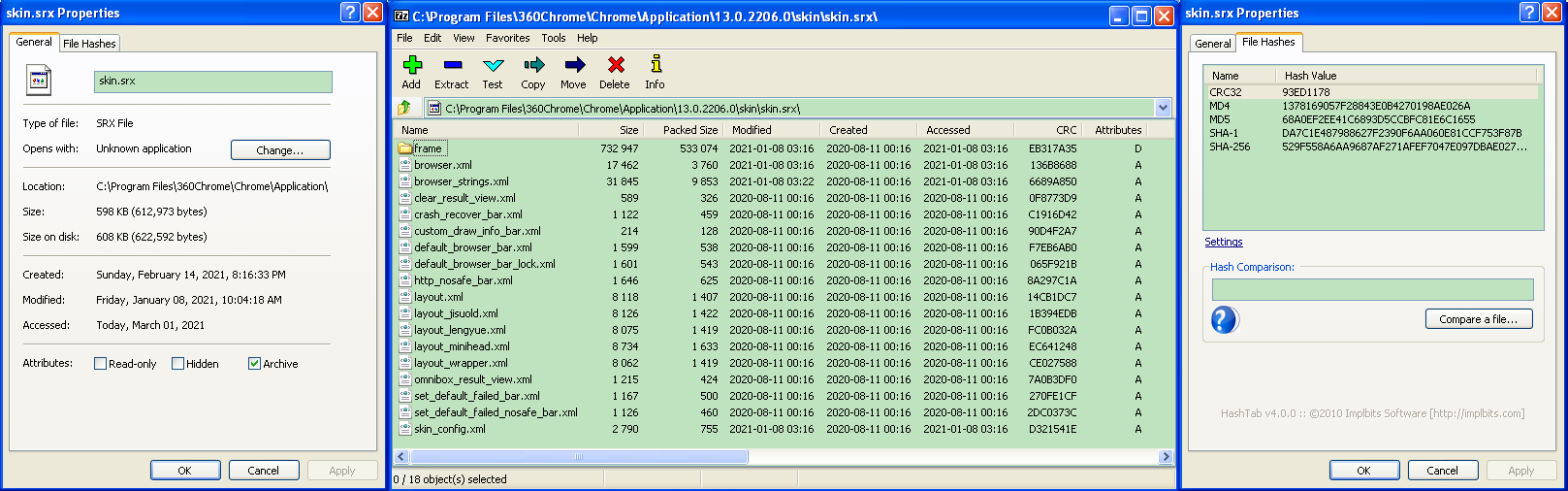Open the File menu
The image size is (1568, 491).
[404, 38]
